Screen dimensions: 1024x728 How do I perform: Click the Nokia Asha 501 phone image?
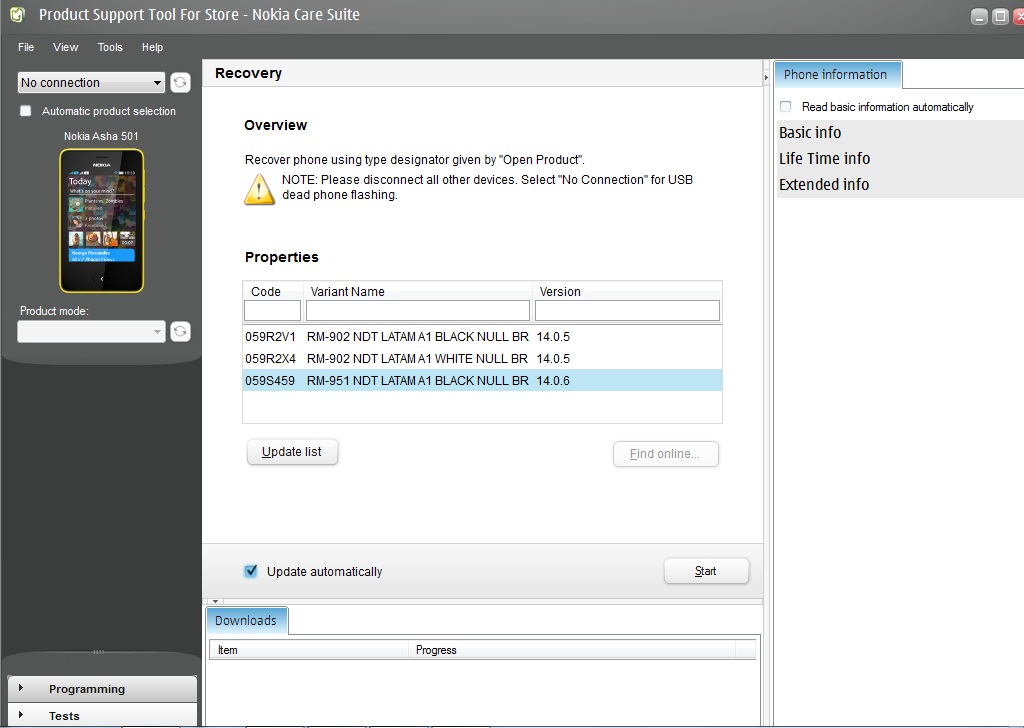(102, 221)
